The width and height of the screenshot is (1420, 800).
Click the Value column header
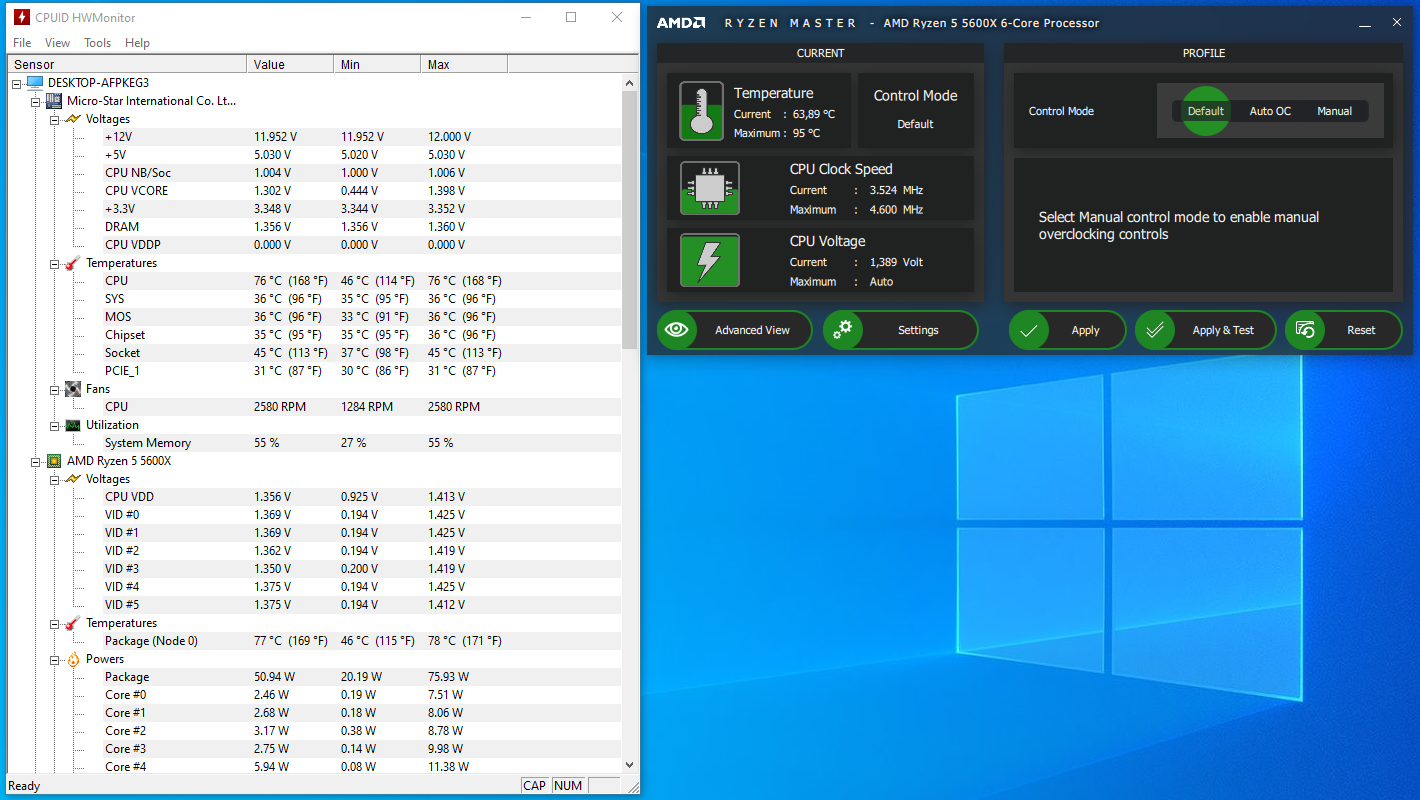(290, 64)
